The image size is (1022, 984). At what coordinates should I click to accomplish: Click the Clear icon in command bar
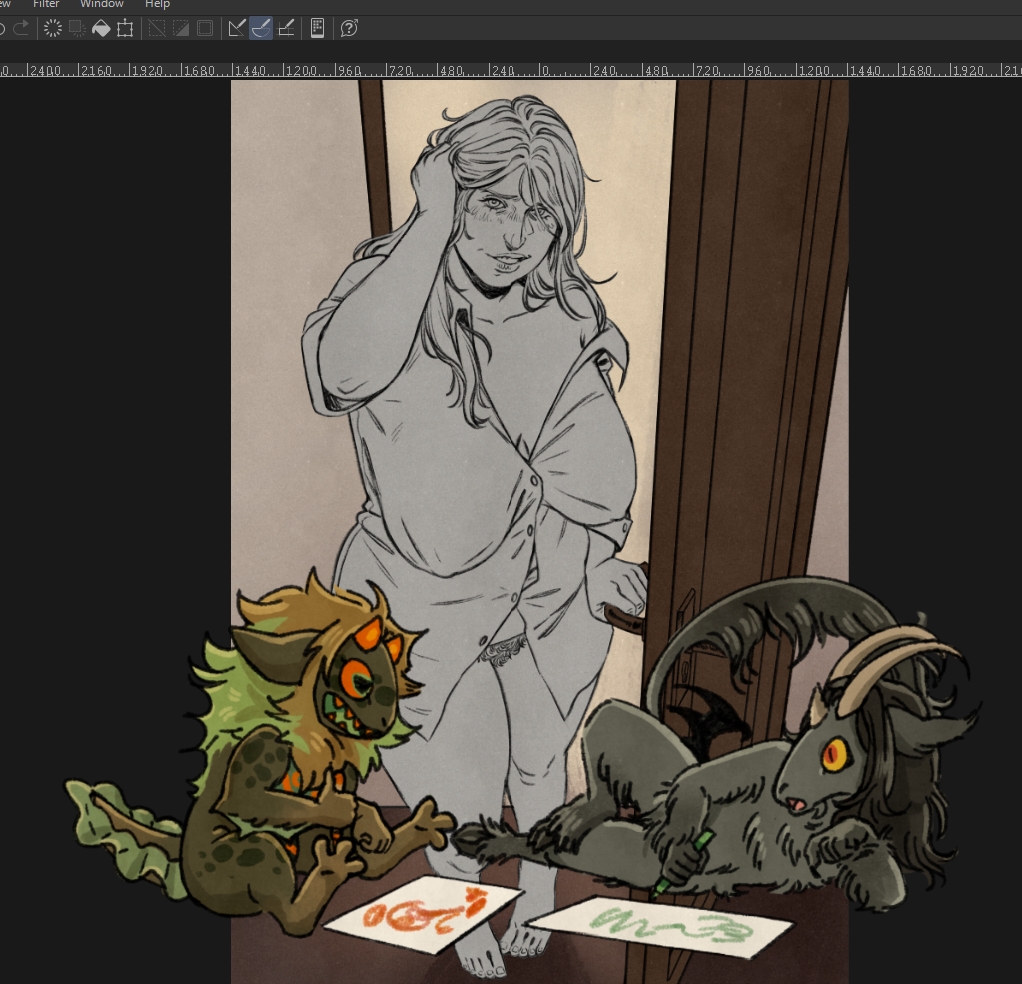[52, 28]
